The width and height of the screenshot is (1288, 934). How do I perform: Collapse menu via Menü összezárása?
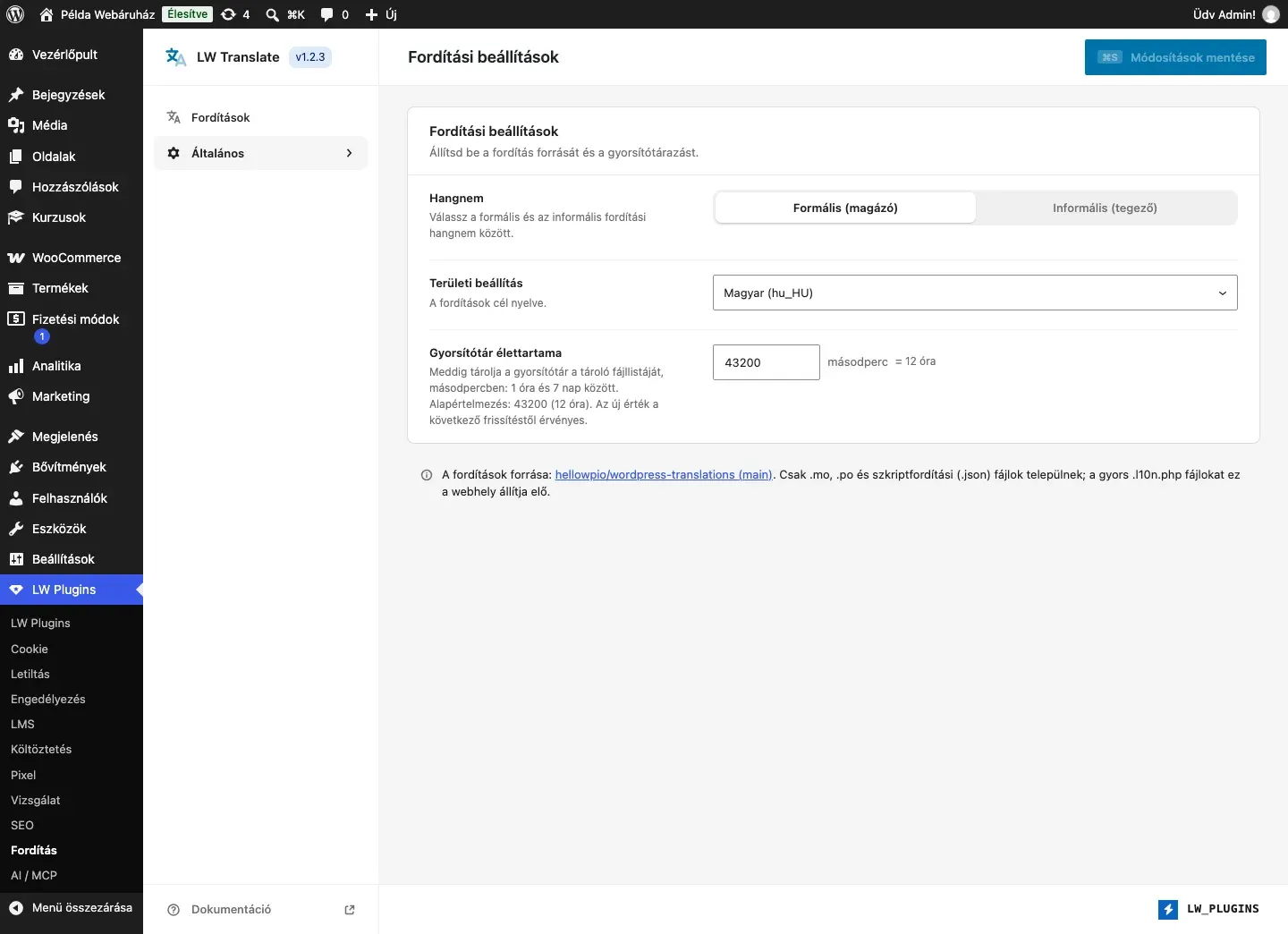click(72, 907)
